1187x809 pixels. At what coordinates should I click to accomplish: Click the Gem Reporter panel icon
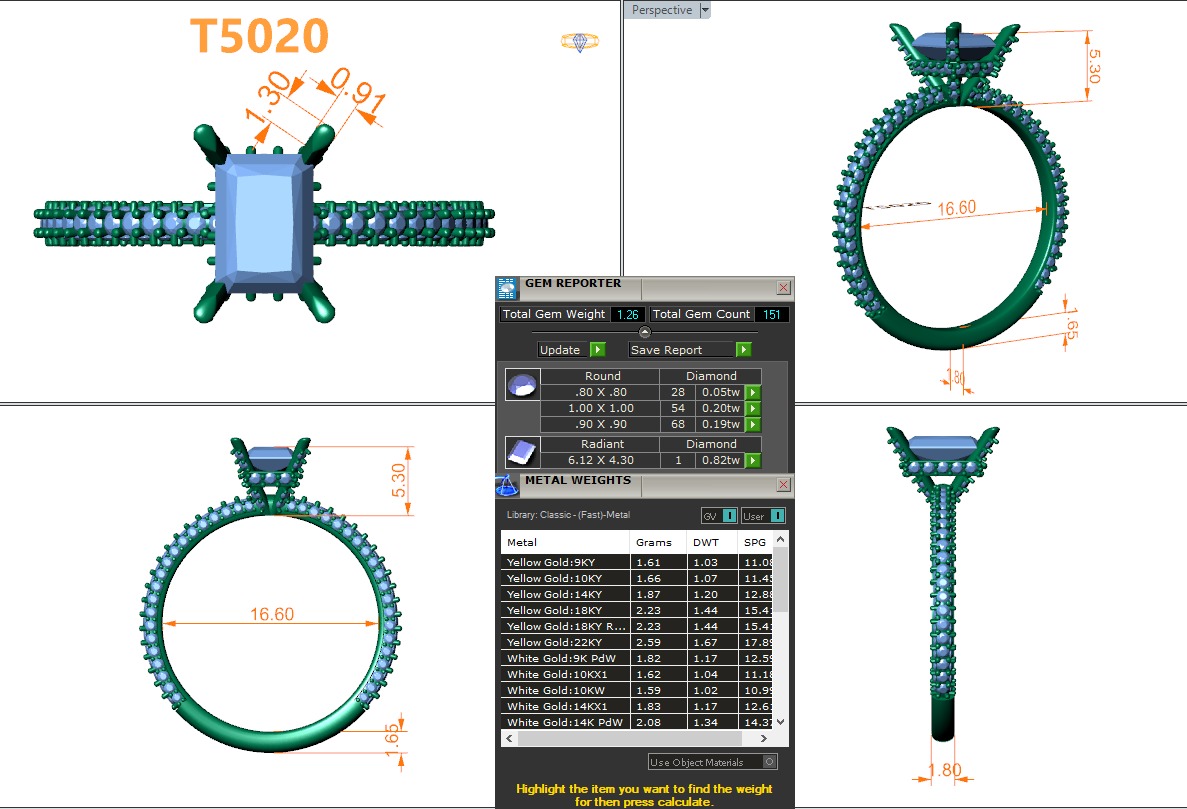(507, 288)
